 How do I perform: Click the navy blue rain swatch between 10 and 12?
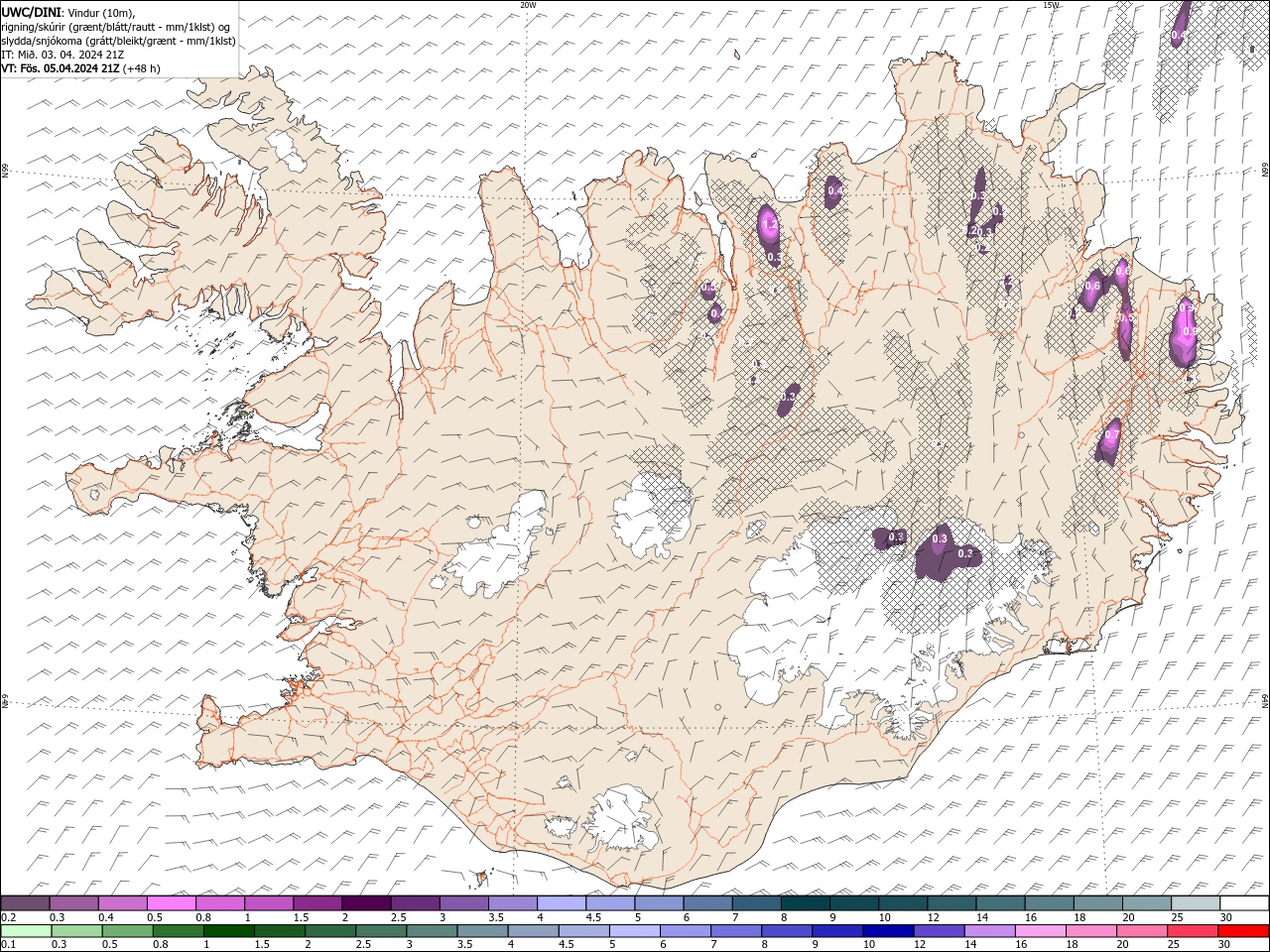888,931
